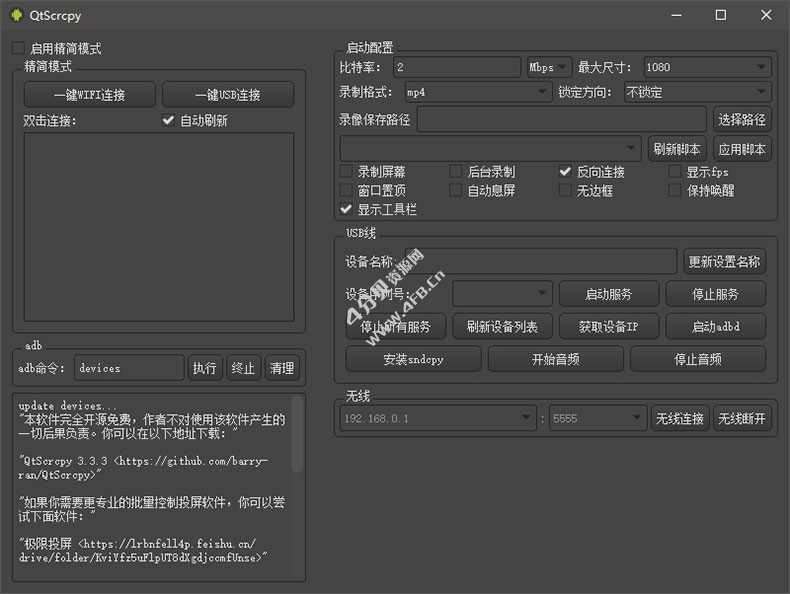Click the 终止 button

click(243, 368)
